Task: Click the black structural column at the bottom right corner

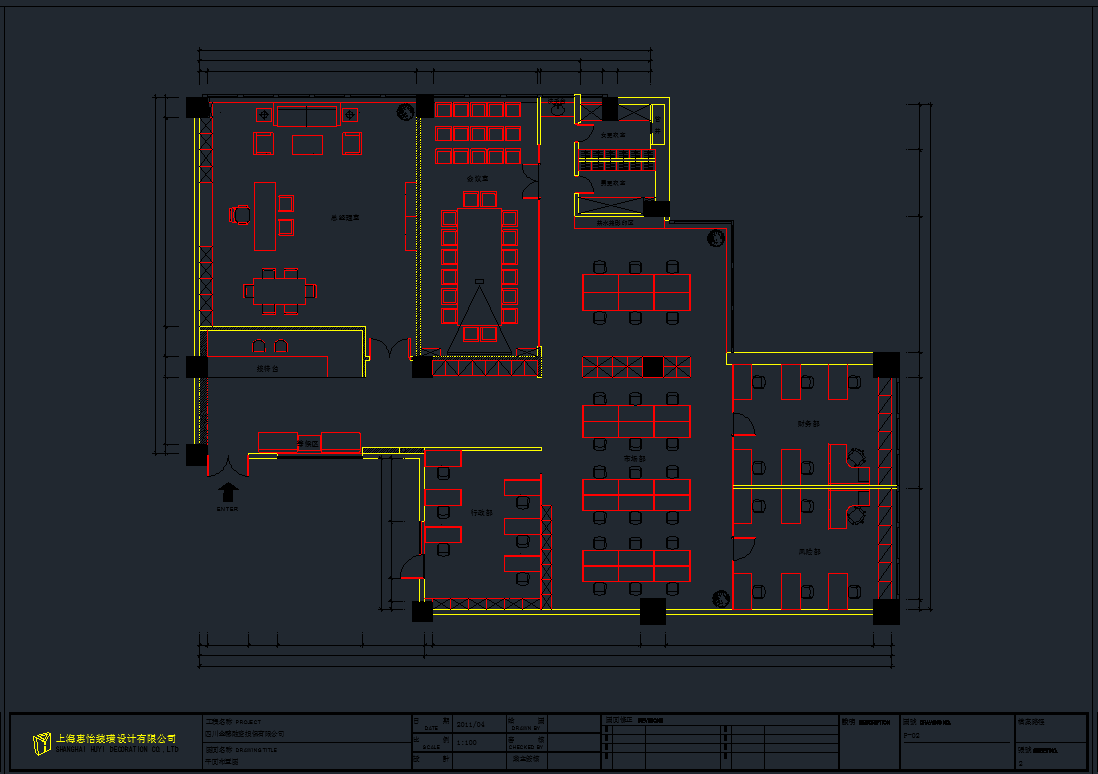Action: pyautogui.click(x=885, y=611)
